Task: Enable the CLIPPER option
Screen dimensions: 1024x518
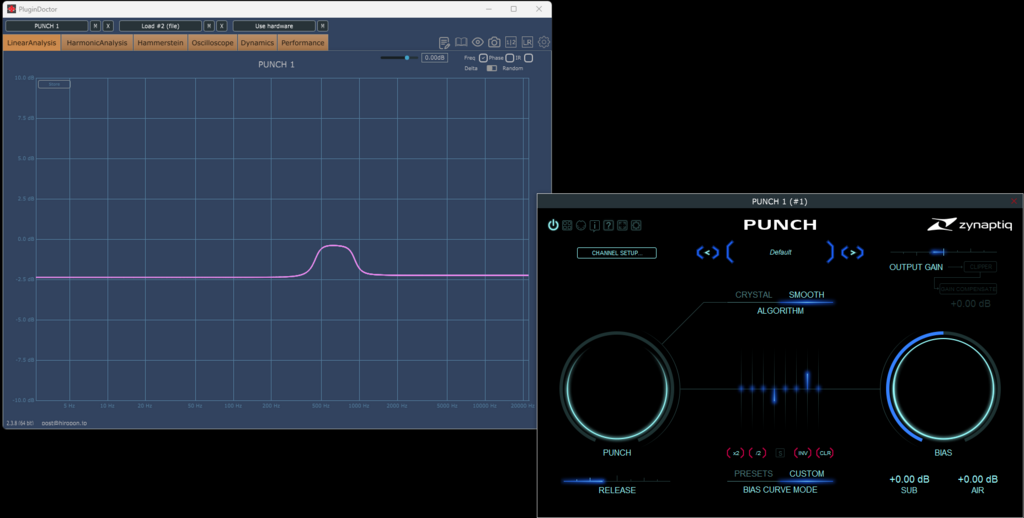Action: tap(981, 267)
